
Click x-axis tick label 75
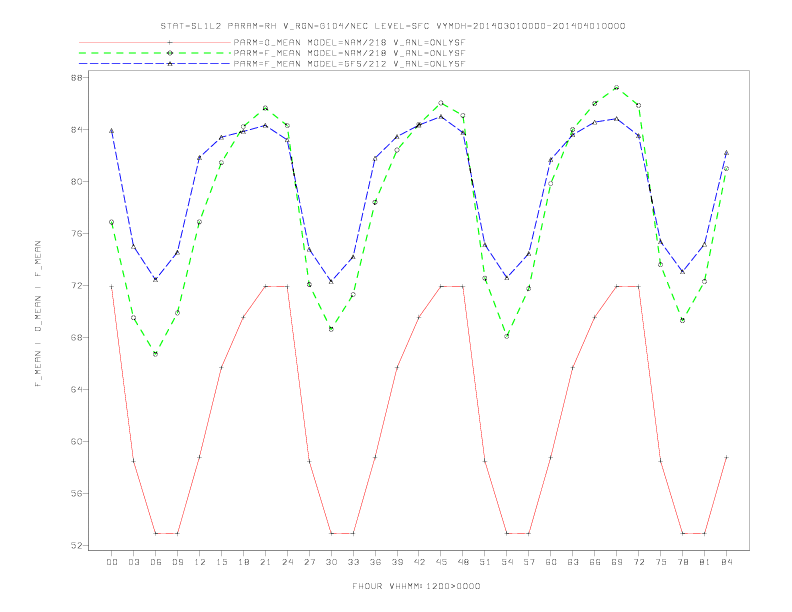pyautogui.click(x=661, y=562)
